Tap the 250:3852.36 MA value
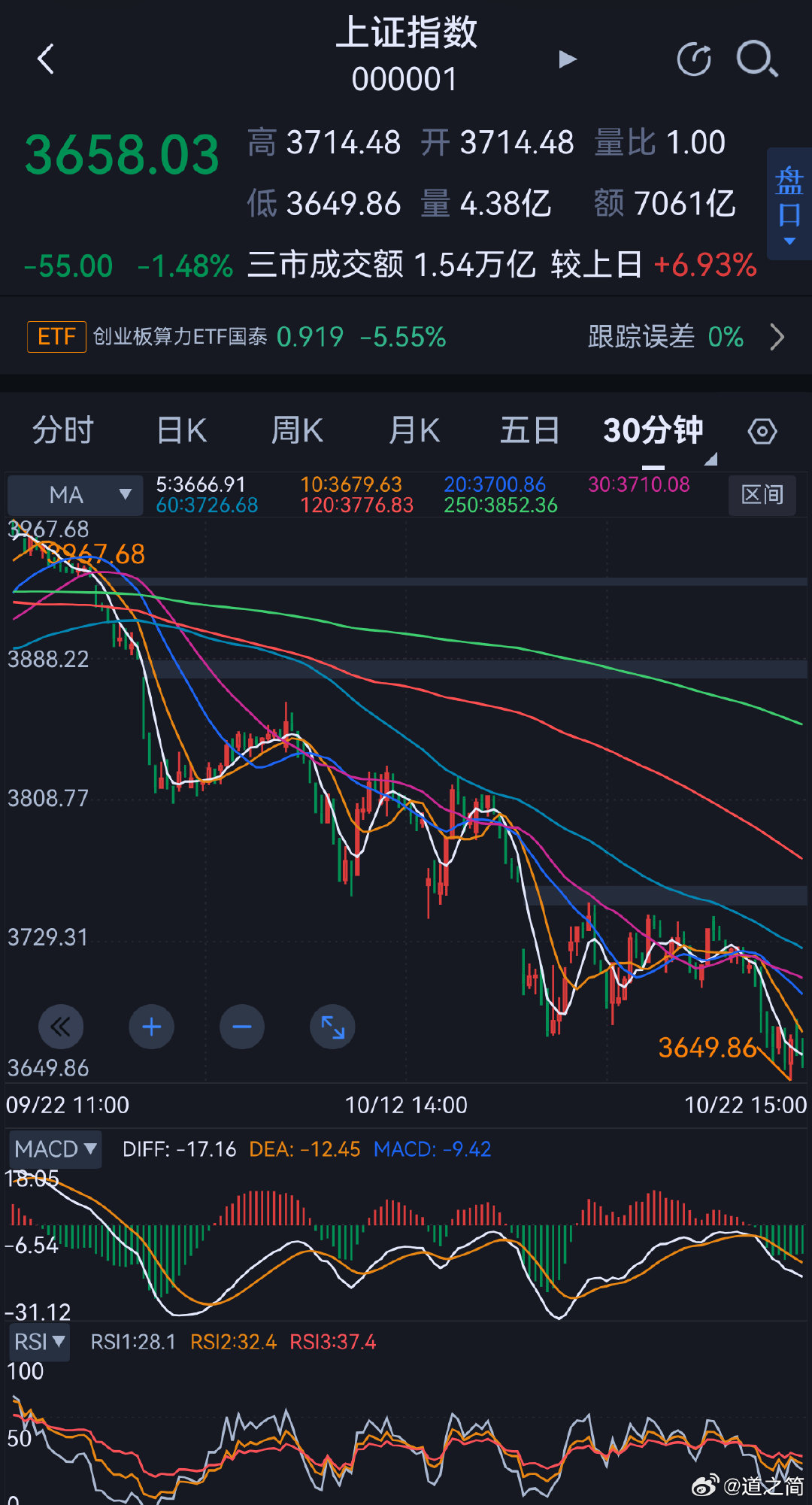The image size is (812, 1505). pyautogui.click(x=501, y=505)
